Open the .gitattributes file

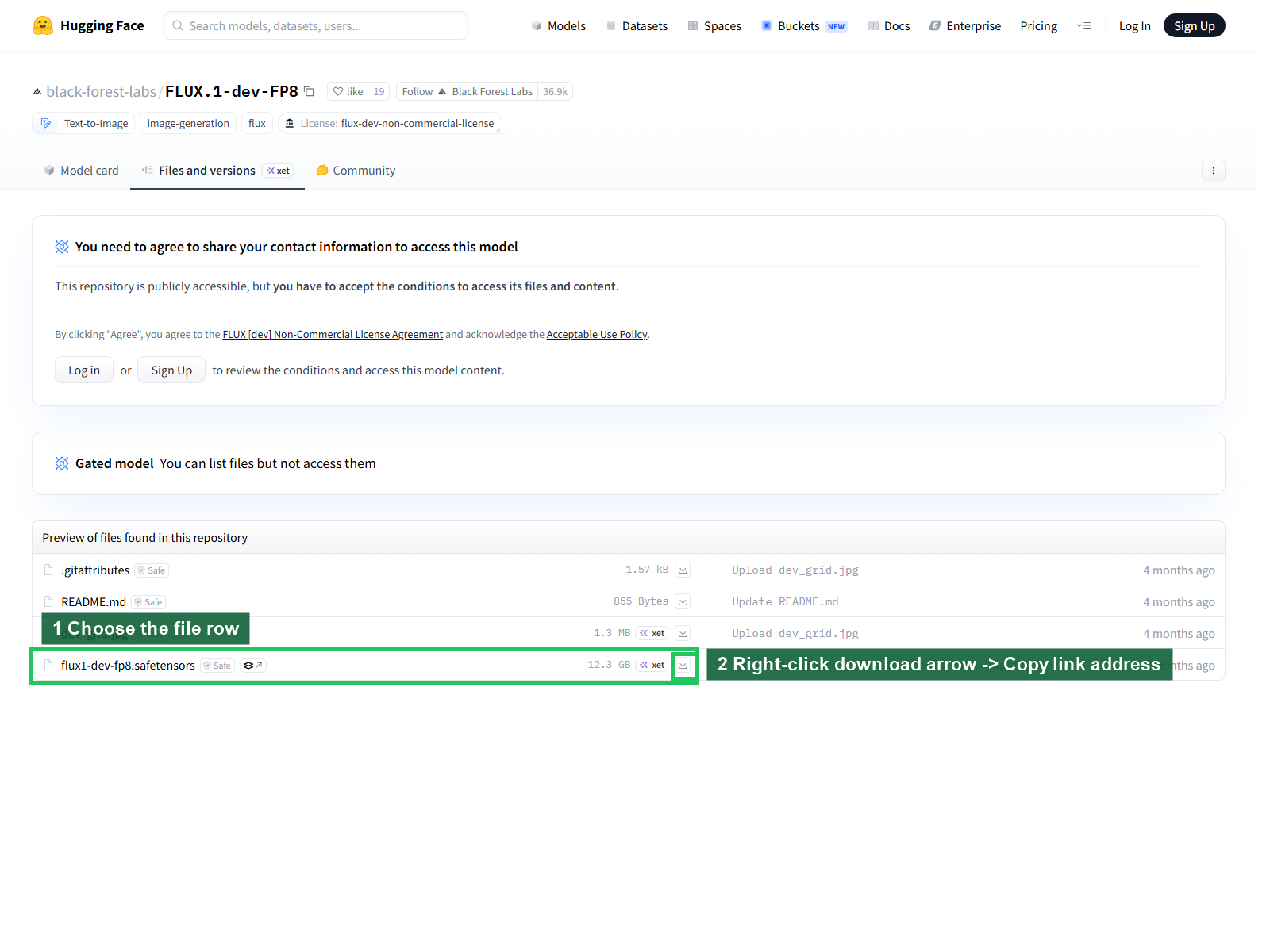95,570
